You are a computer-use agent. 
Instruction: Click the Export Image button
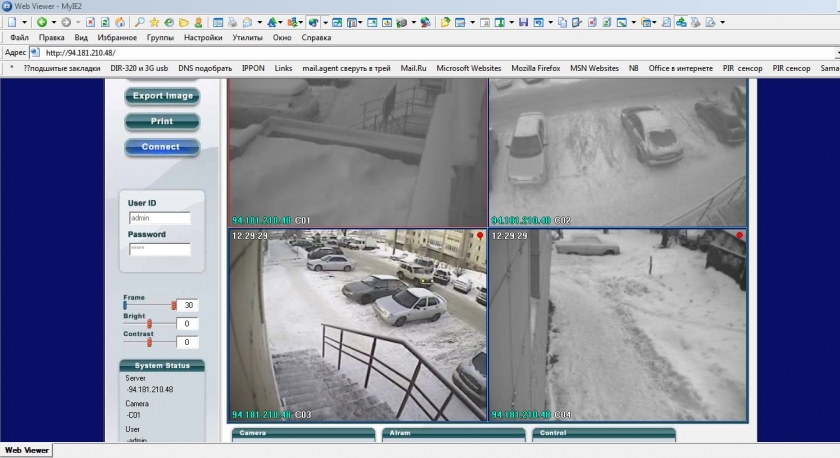pos(162,96)
